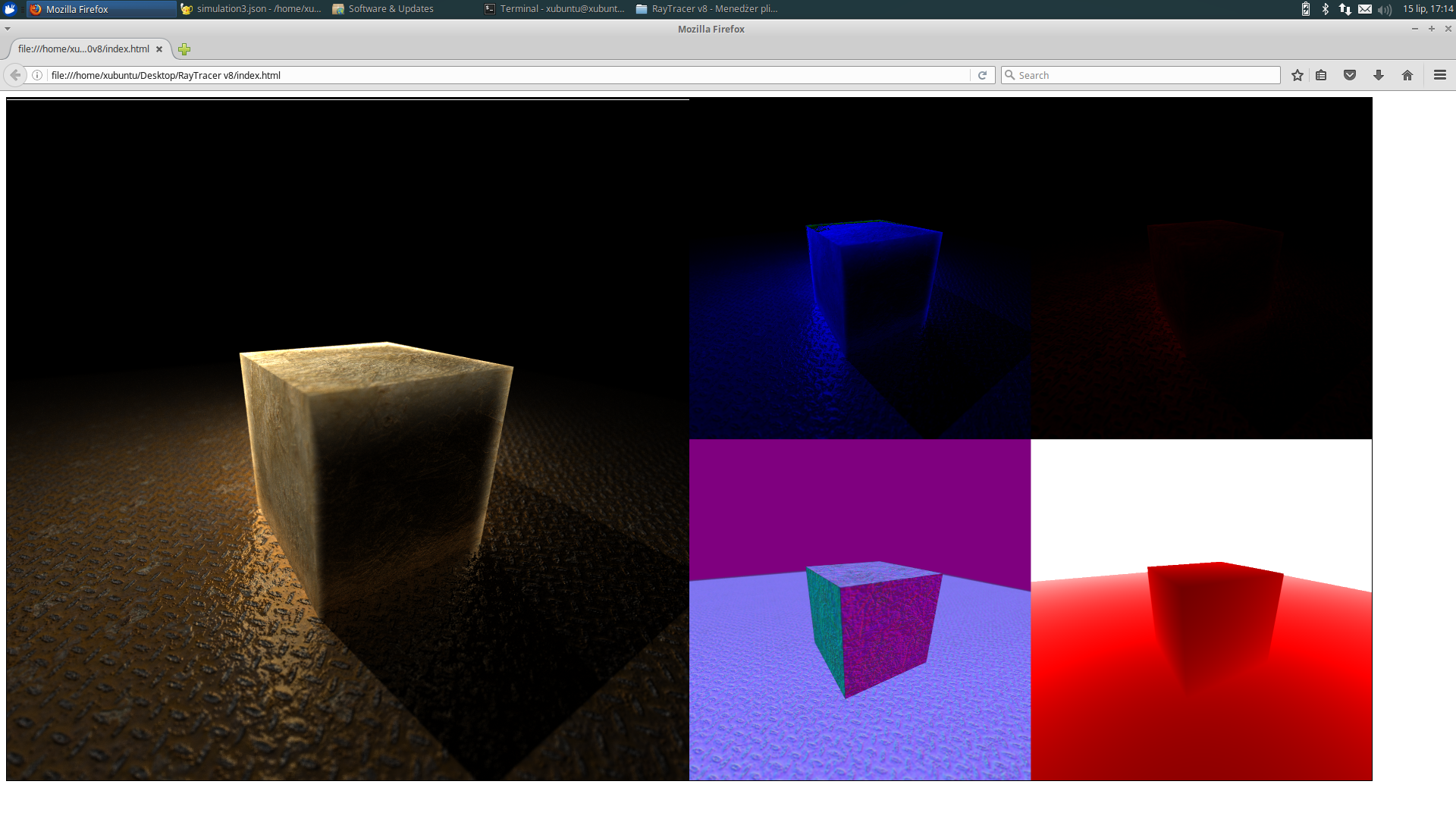
Task: Click the normal map render thumbnail
Action: click(x=860, y=610)
